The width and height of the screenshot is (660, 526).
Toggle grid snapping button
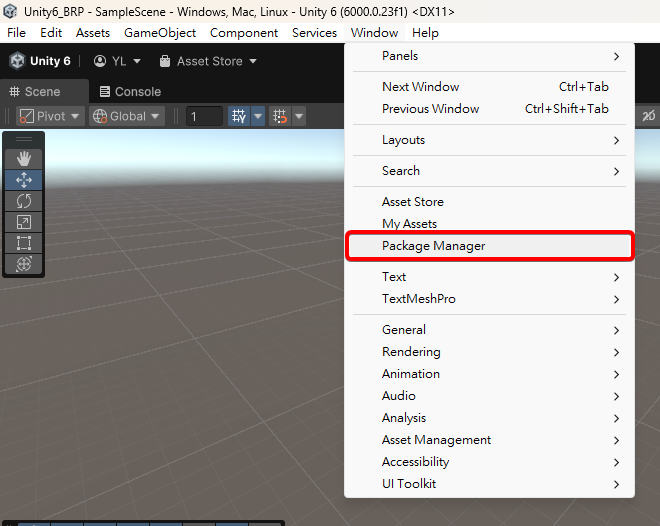[280, 116]
